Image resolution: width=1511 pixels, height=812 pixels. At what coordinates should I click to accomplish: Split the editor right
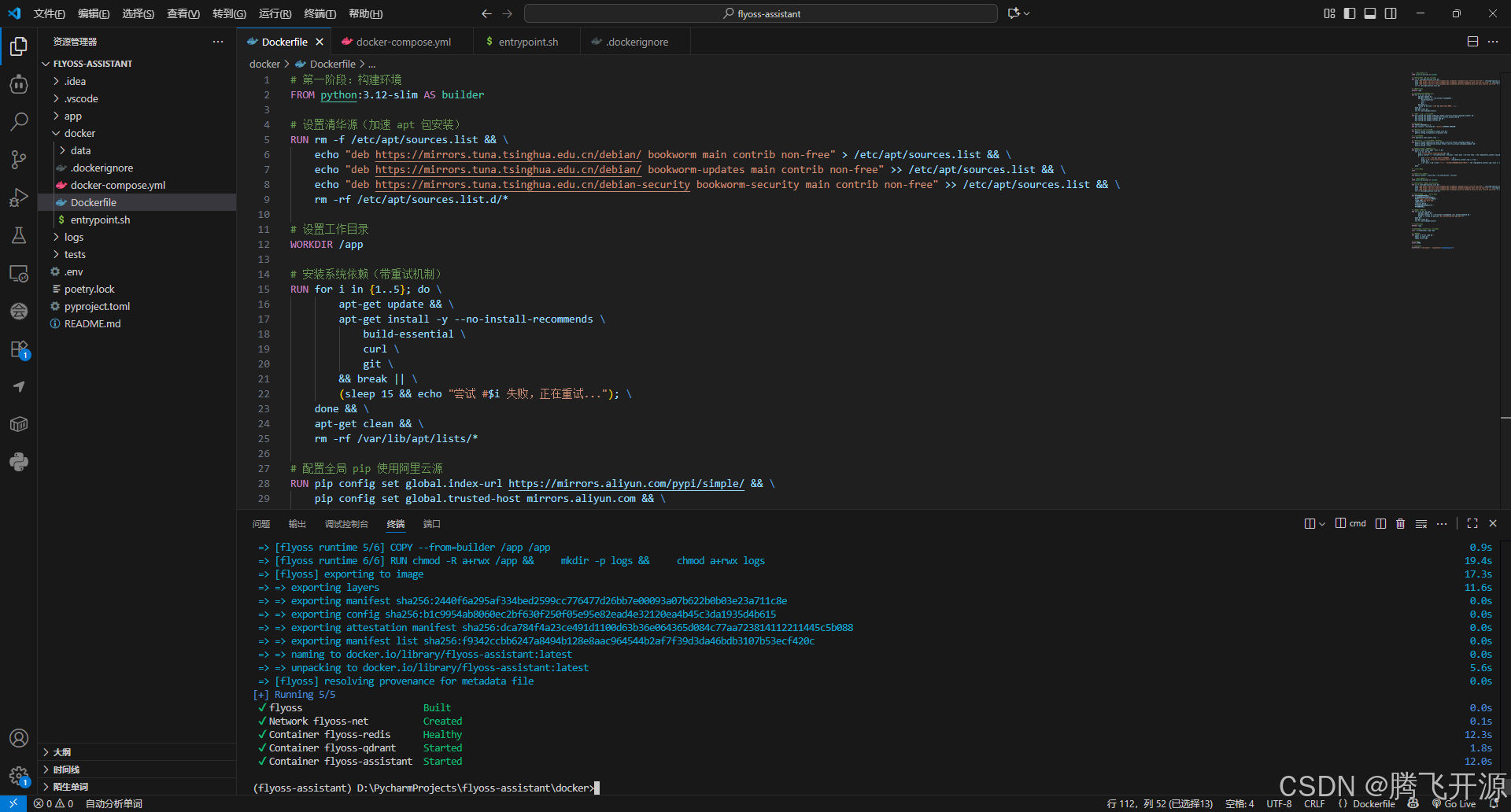click(x=1472, y=42)
